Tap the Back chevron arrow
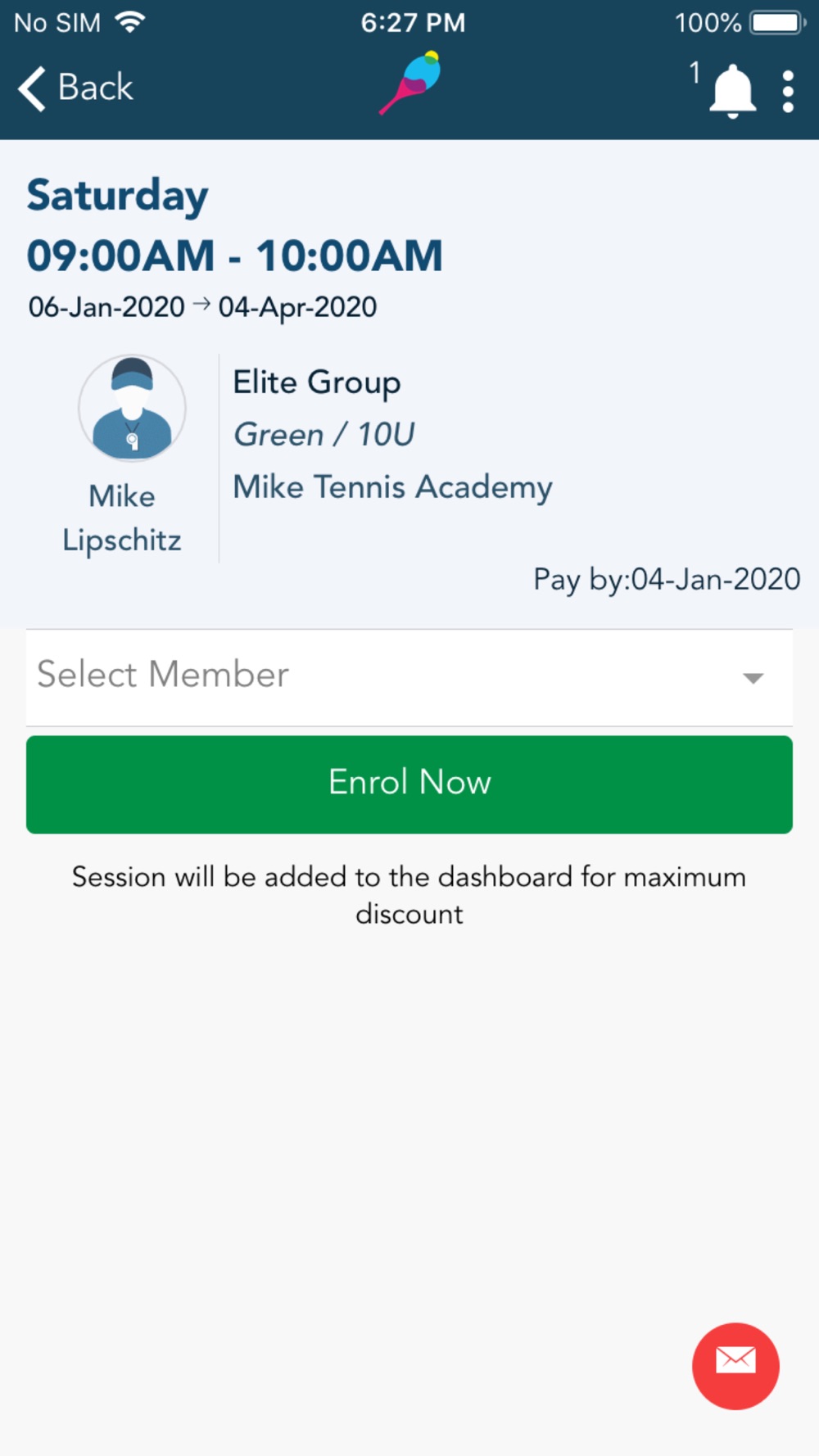 click(x=31, y=88)
